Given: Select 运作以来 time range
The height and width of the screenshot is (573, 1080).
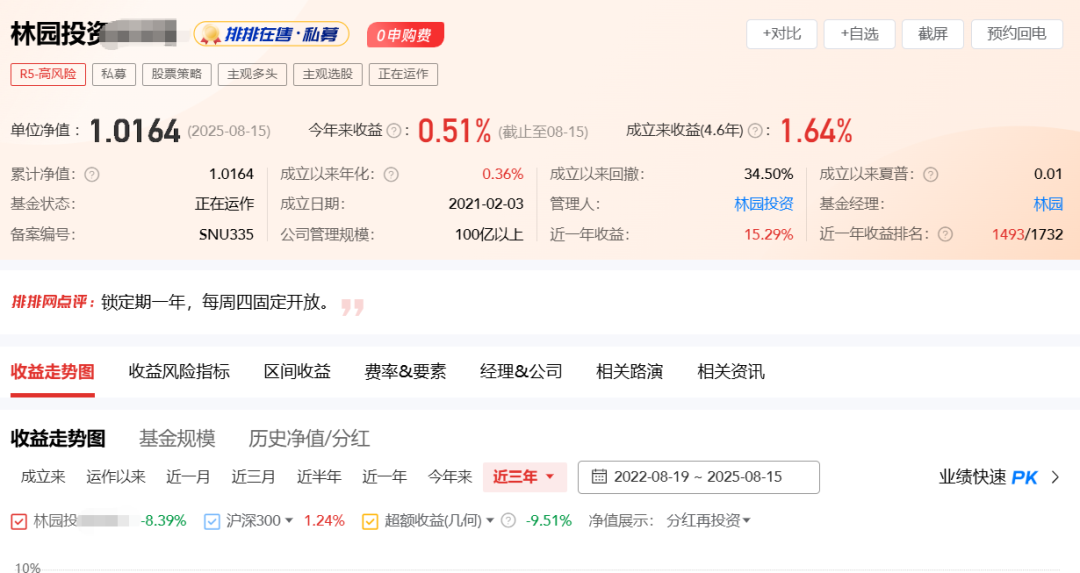Looking at the screenshot, I should point(116,477).
